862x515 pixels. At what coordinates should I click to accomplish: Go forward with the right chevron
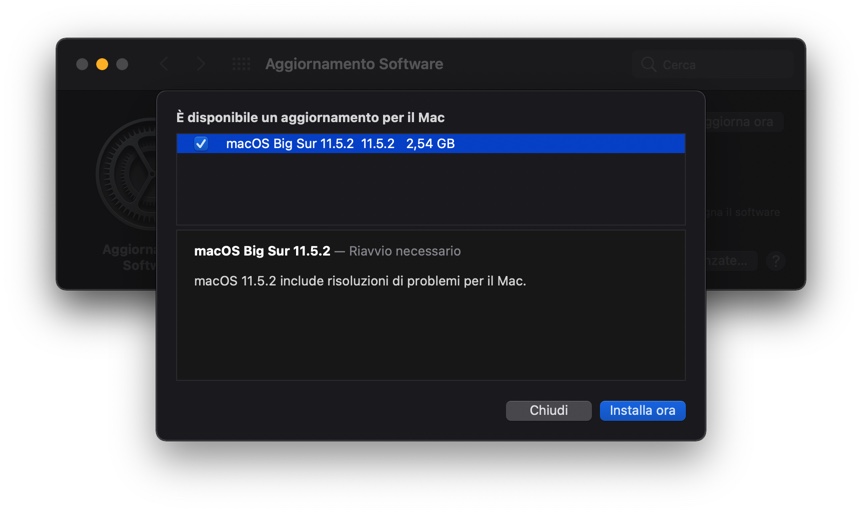pos(201,64)
